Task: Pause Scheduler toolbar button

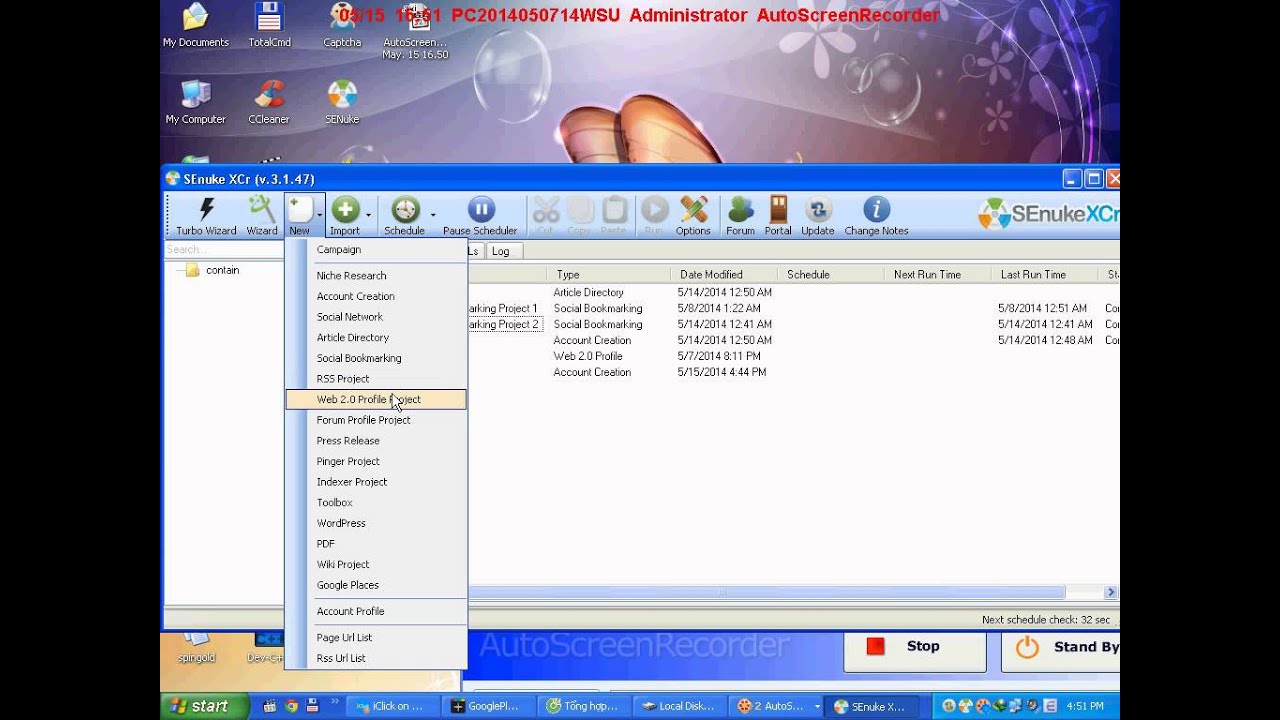Action: [x=480, y=215]
